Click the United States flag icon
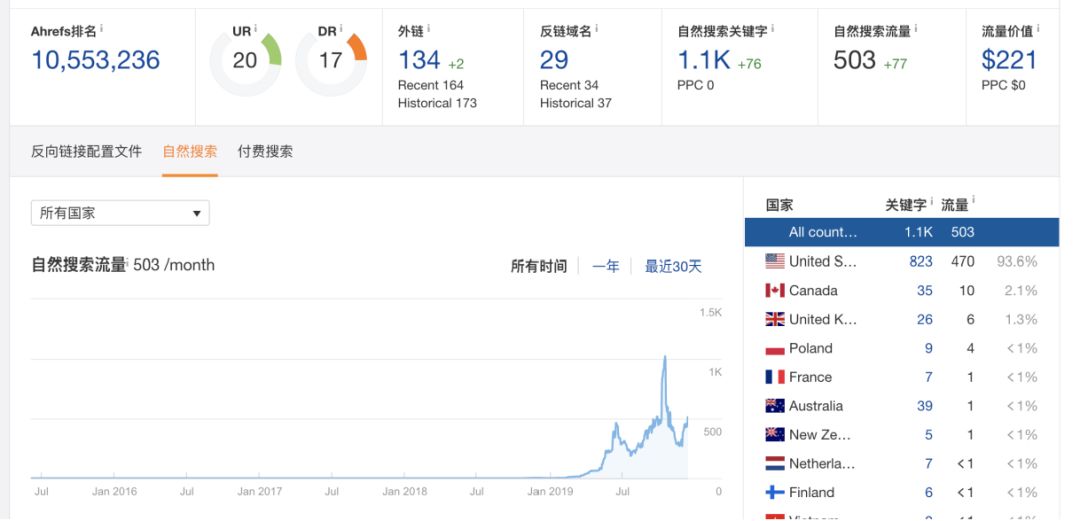 (775, 262)
